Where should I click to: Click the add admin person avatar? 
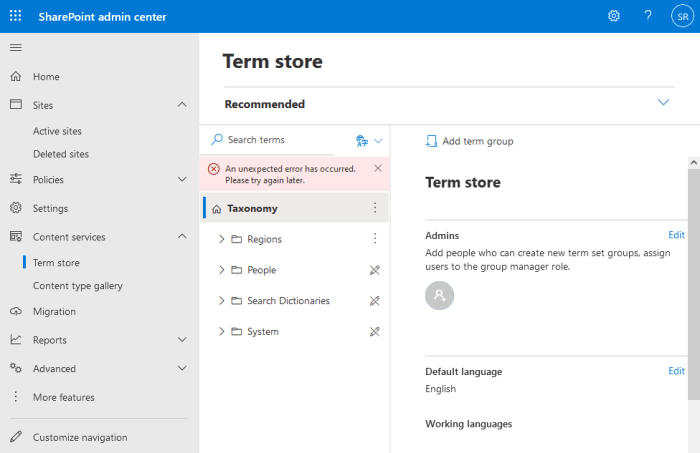(439, 295)
